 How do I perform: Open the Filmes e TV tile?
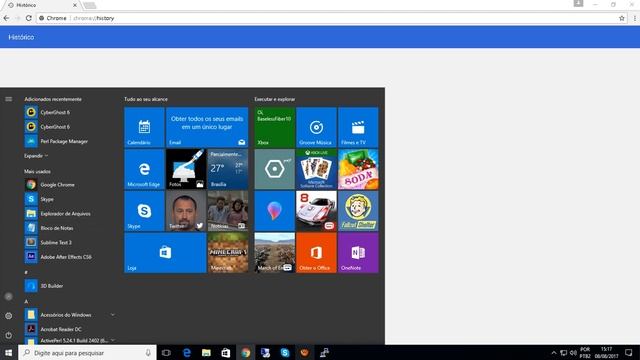(358, 127)
